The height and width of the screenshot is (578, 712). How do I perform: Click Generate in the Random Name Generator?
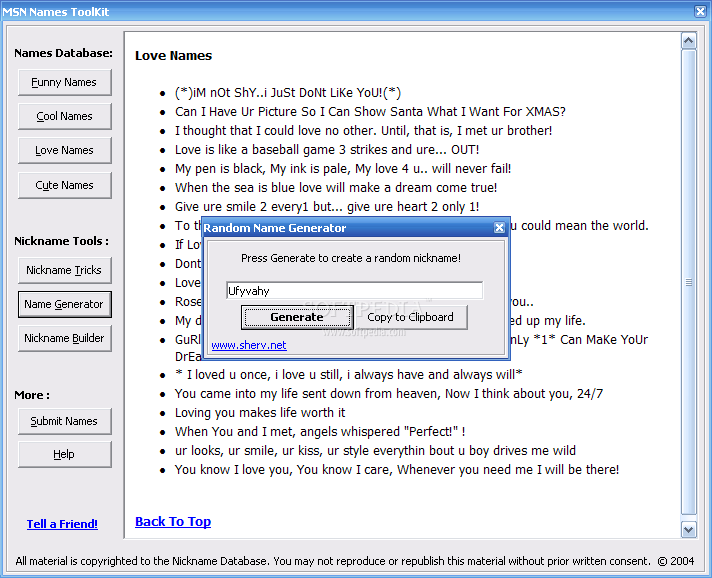click(x=297, y=317)
